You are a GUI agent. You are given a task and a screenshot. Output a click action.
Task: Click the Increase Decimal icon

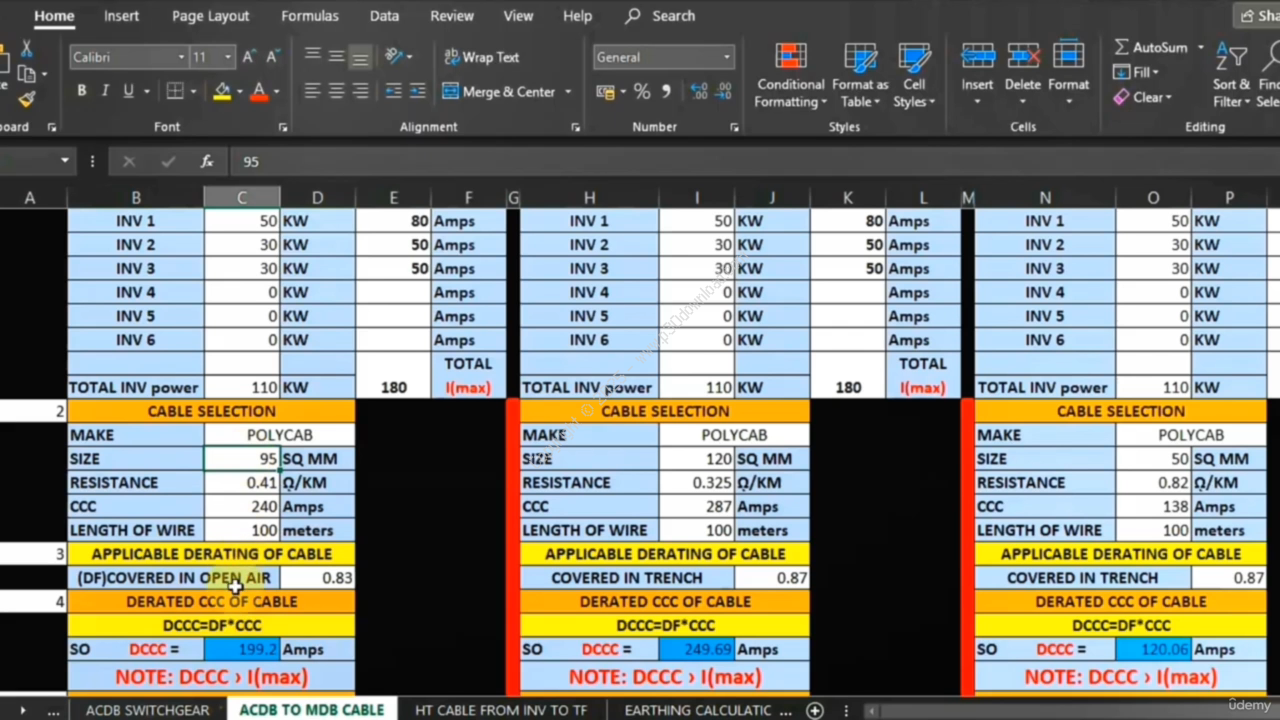699,92
